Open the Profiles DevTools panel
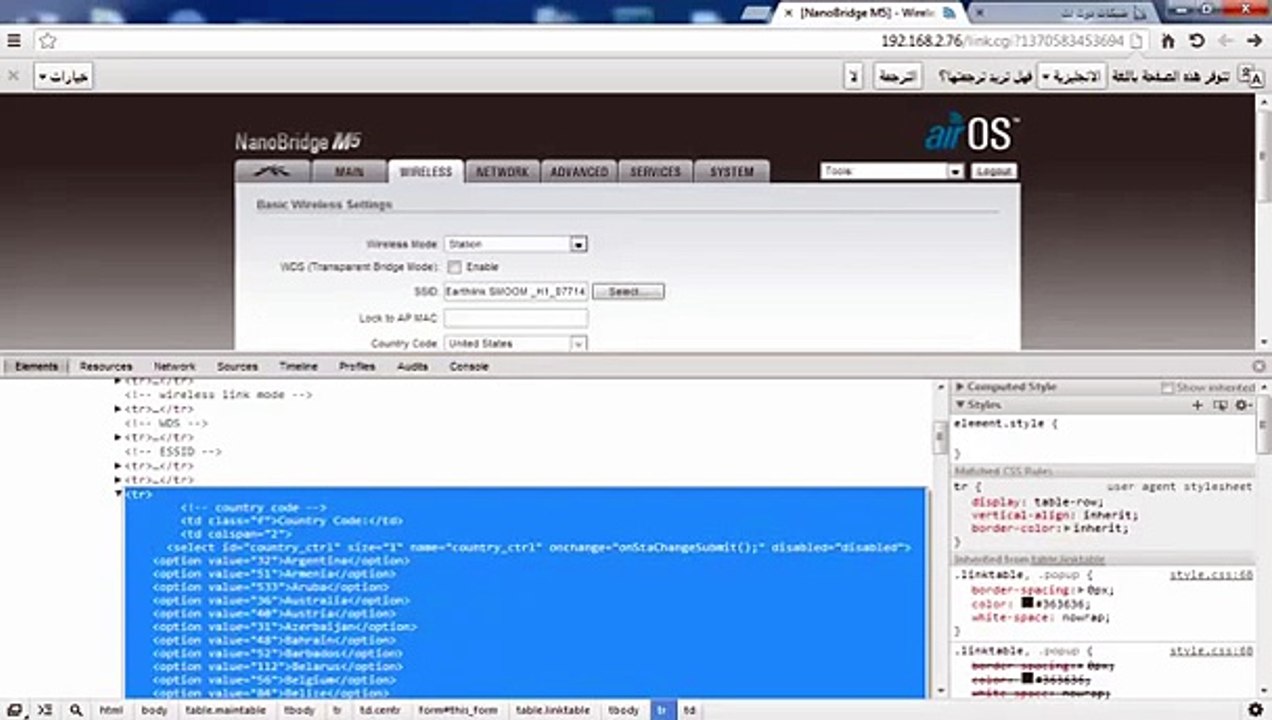Viewport: 1272px width, 720px height. (x=357, y=366)
